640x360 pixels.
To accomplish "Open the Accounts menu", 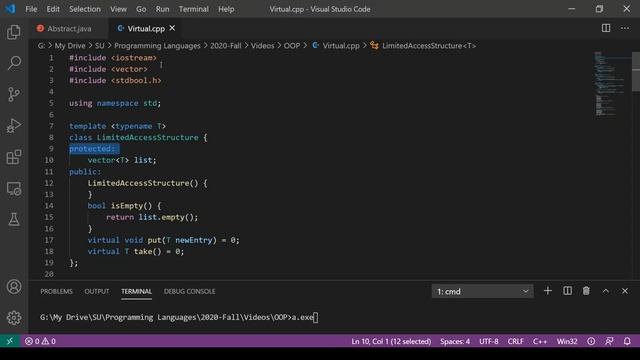I will pos(14,287).
